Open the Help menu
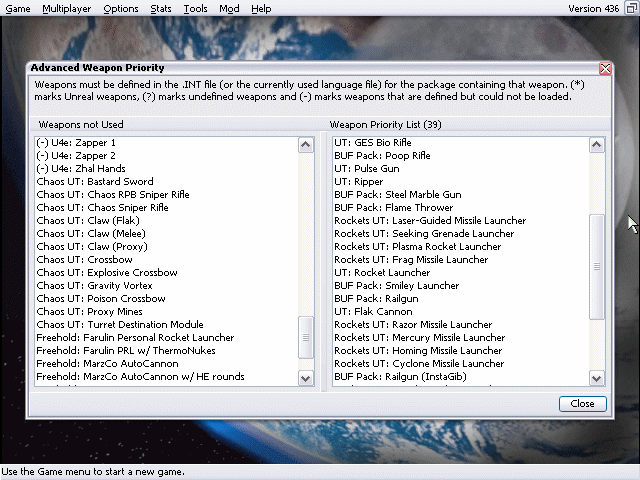The height and width of the screenshot is (480, 640). click(x=261, y=9)
